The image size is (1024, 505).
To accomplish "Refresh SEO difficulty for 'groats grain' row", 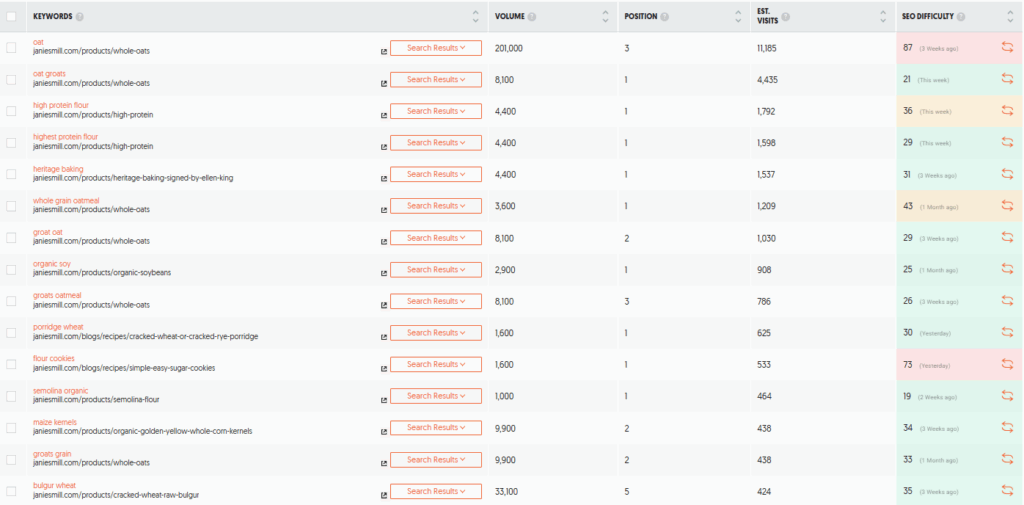I will (1007, 459).
